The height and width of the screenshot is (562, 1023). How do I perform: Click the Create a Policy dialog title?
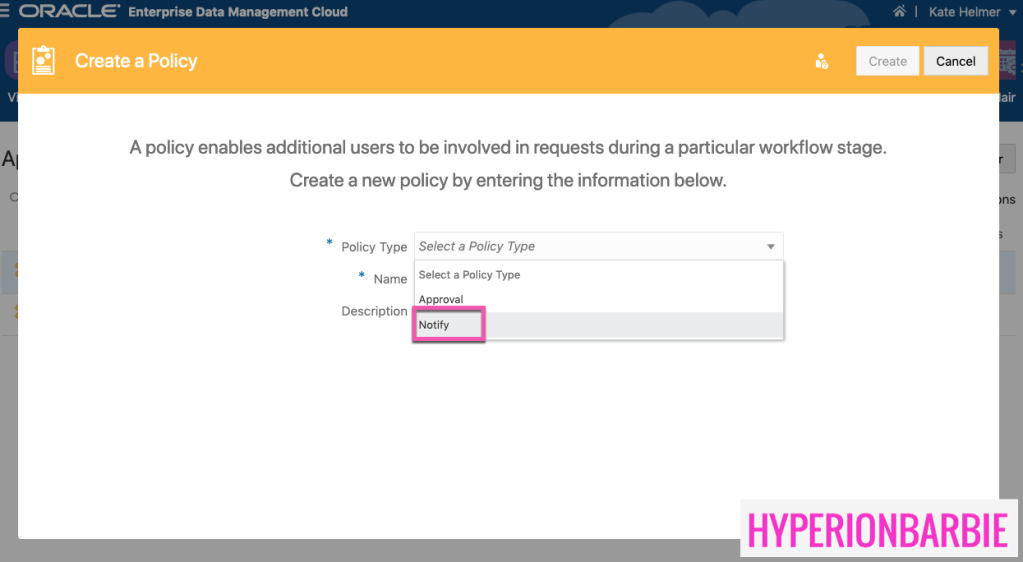coord(136,61)
